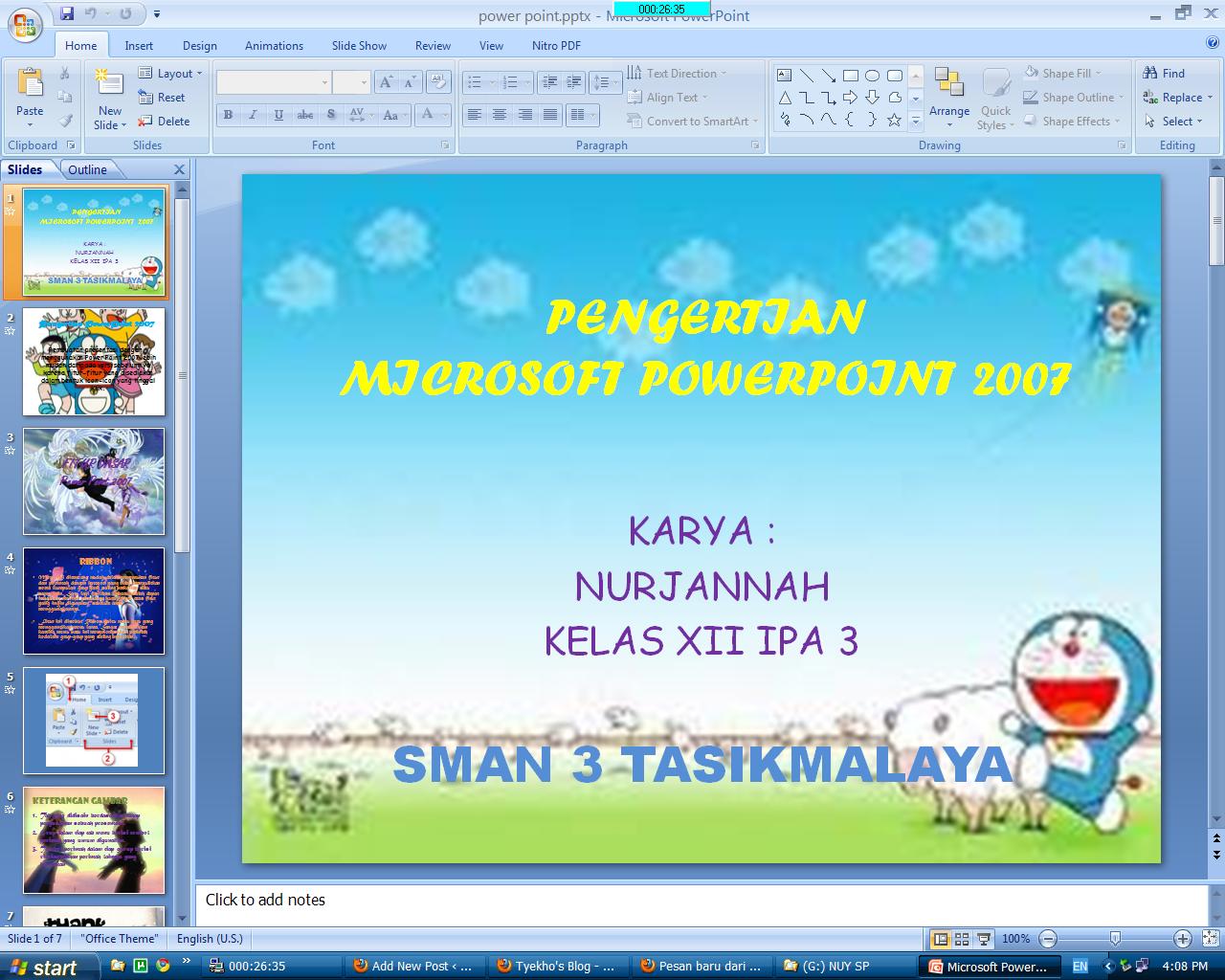Click the zoom out minus button
Image resolution: width=1225 pixels, height=980 pixels.
(x=1049, y=939)
